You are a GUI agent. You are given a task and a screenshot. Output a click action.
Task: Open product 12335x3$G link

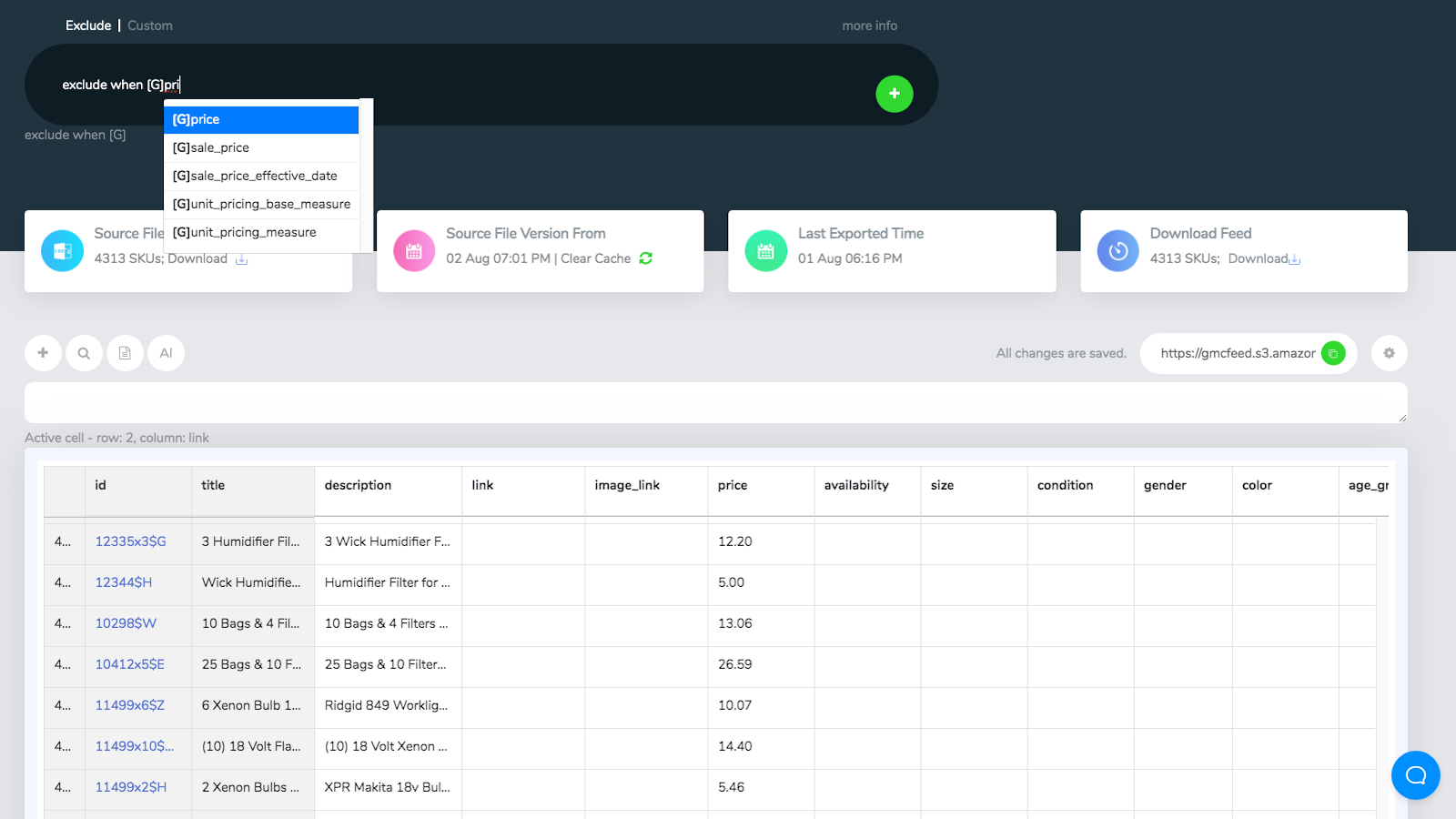point(130,541)
